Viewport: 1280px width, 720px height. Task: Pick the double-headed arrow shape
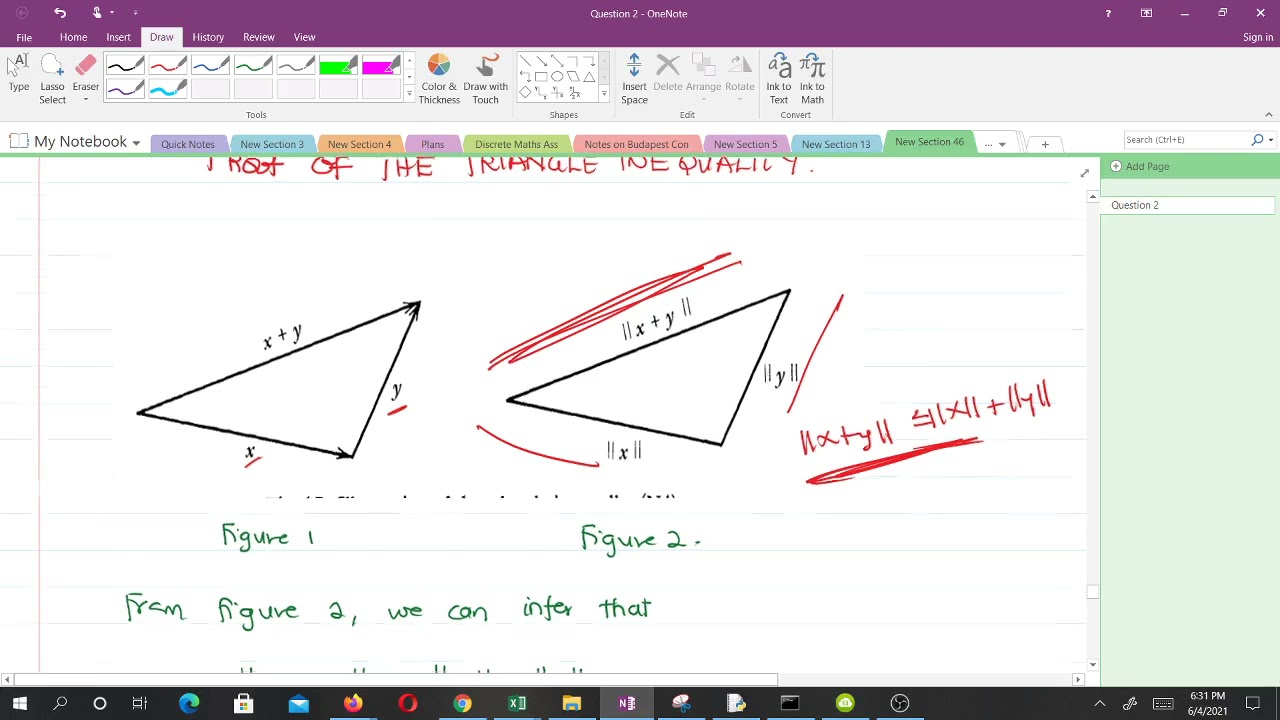(x=557, y=60)
